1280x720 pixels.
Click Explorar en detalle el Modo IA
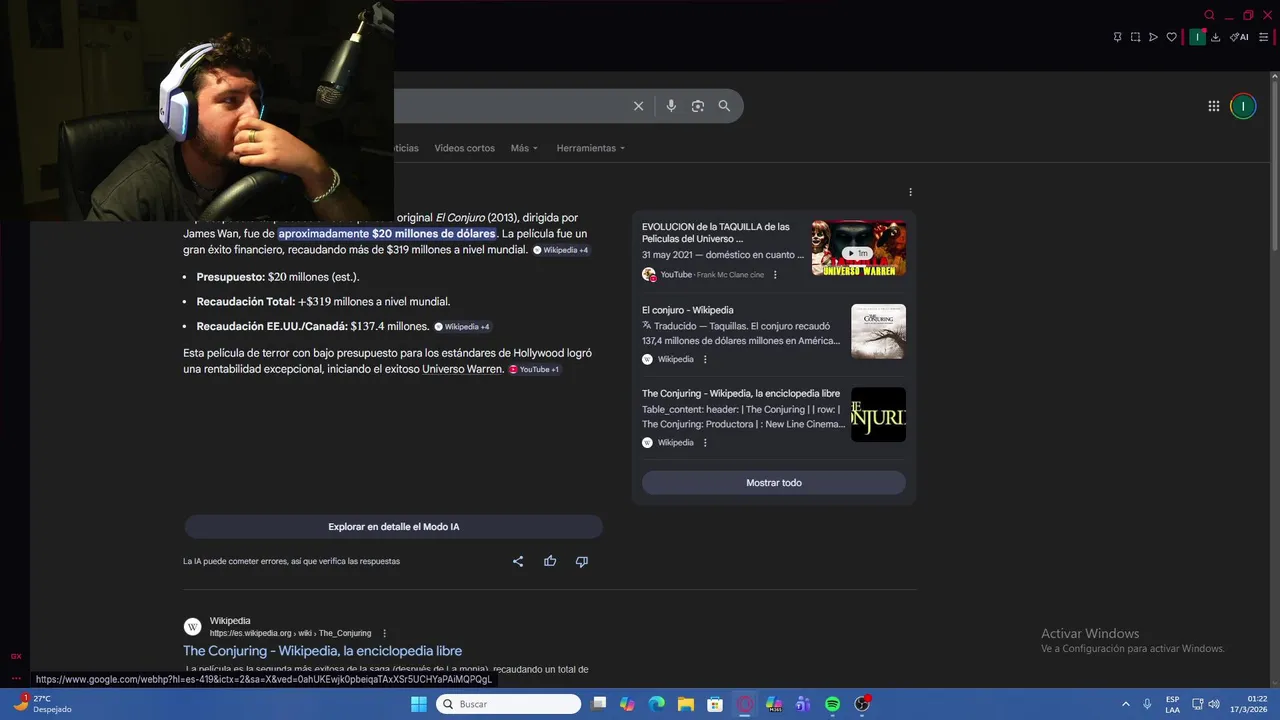[393, 527]
